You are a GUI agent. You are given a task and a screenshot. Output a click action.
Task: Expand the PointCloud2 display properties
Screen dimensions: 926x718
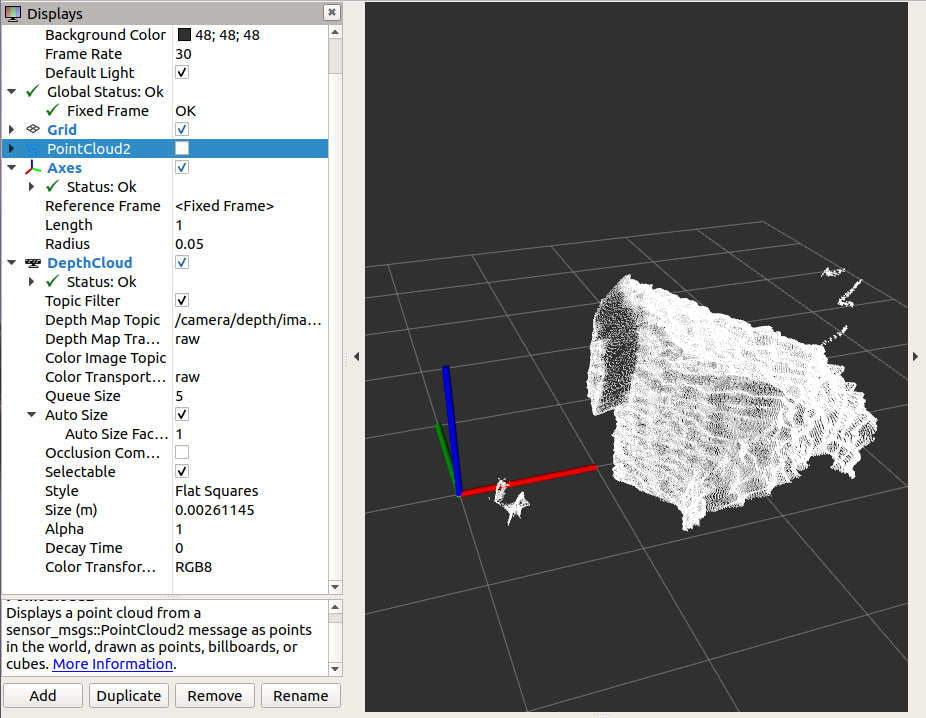point(12,148)
